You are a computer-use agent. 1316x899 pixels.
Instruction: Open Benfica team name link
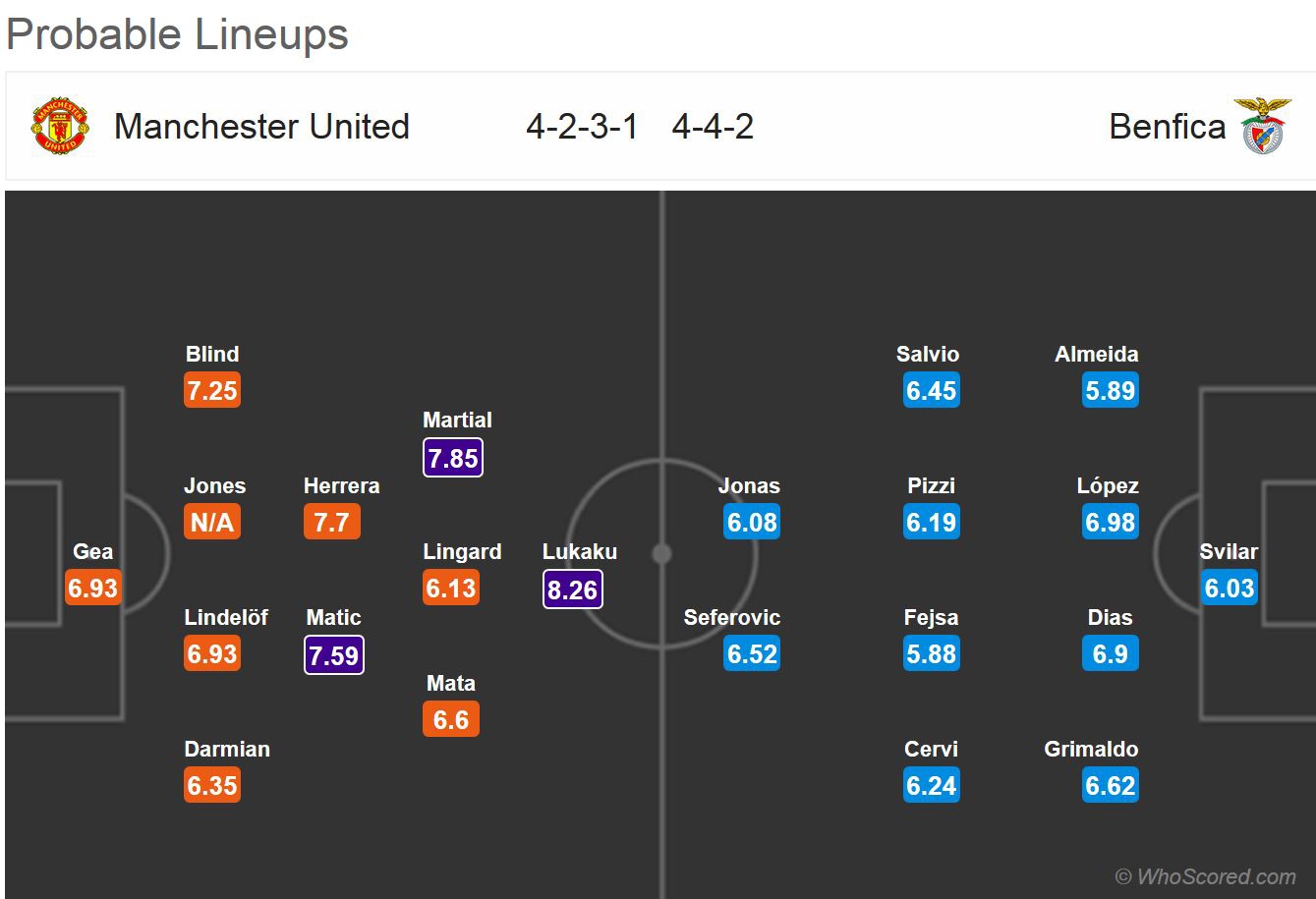point(1167,127)
